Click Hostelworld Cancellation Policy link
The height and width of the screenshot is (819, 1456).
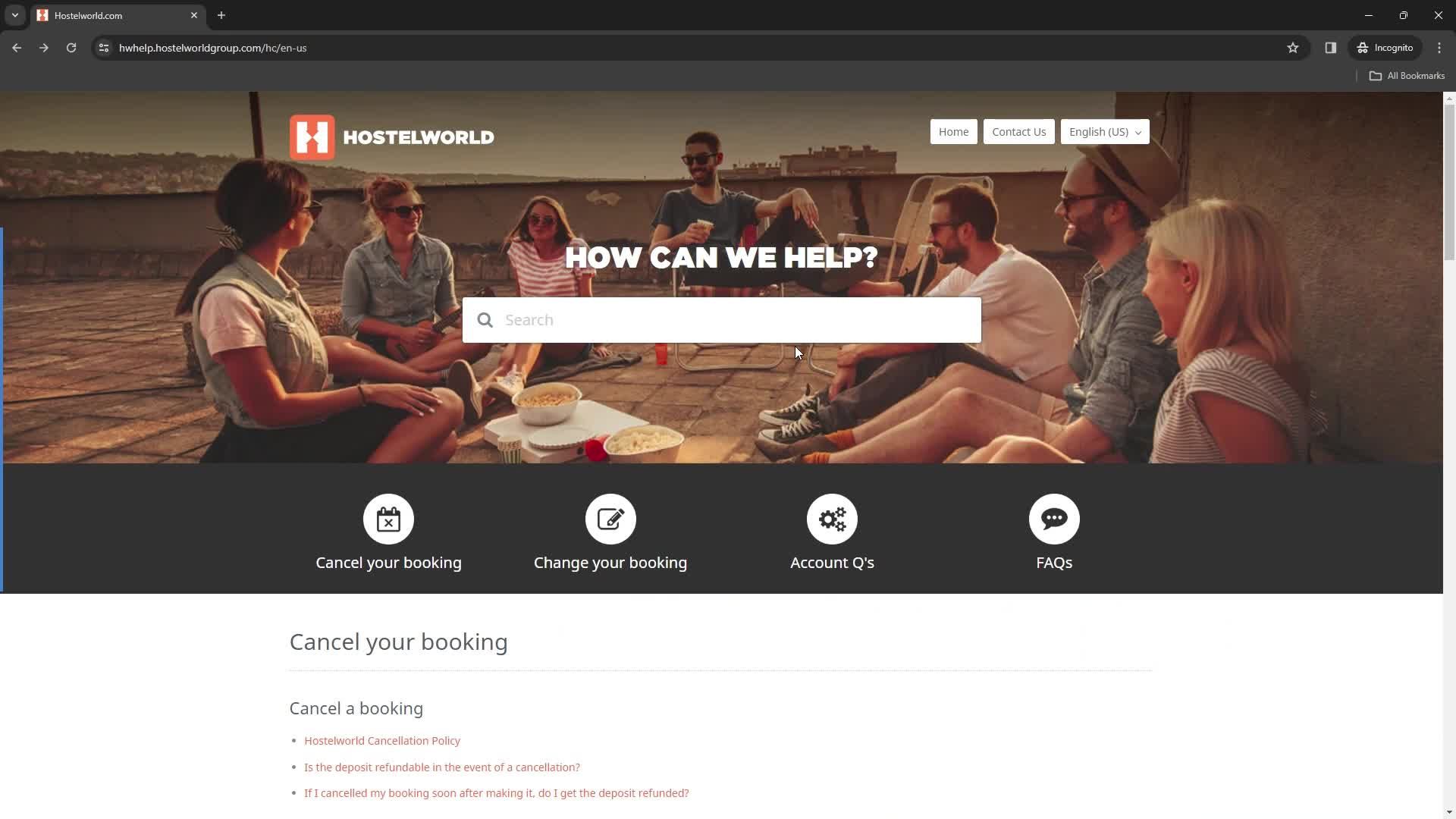[382, 741]
